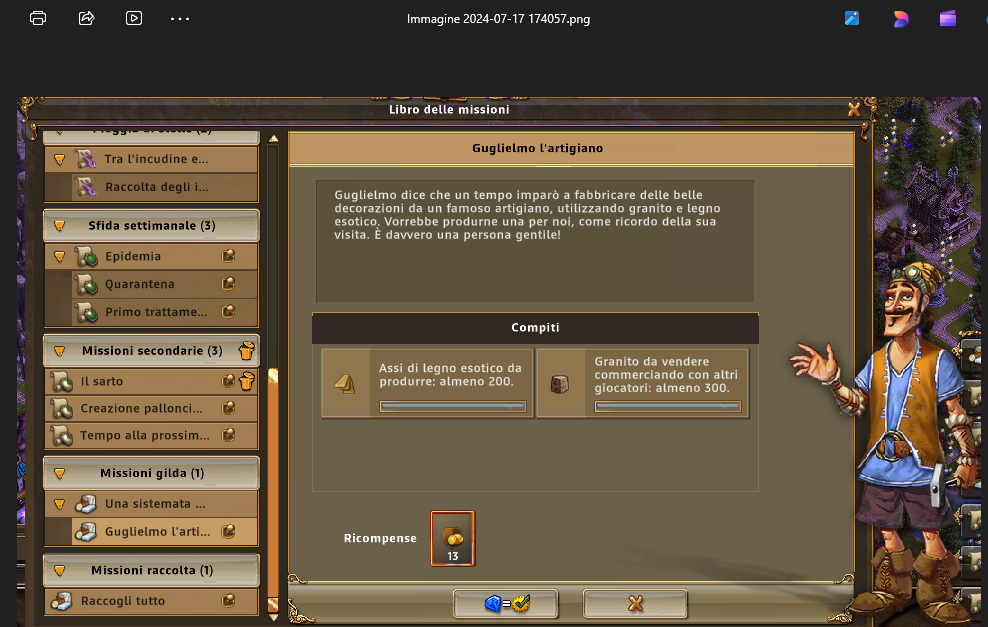Select the Creazione pallonci... quest

pos(151,408)
